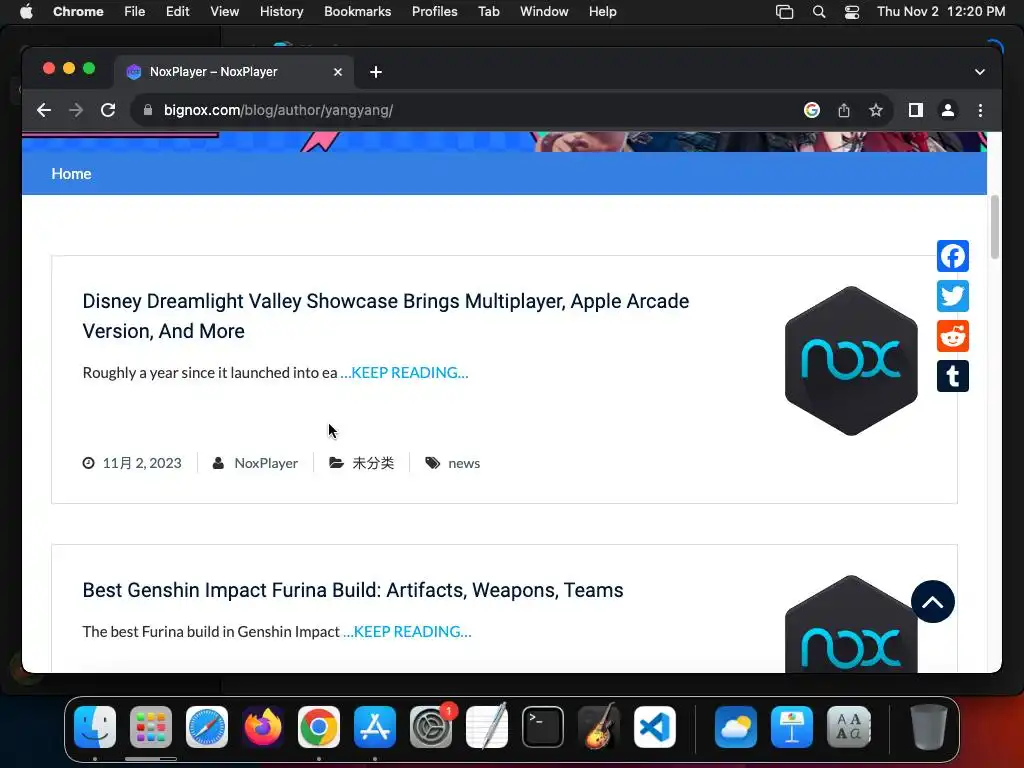This screenshot has height=768, width=1024.
Task: Open the Tab menu
Action: tap(488, 12)
